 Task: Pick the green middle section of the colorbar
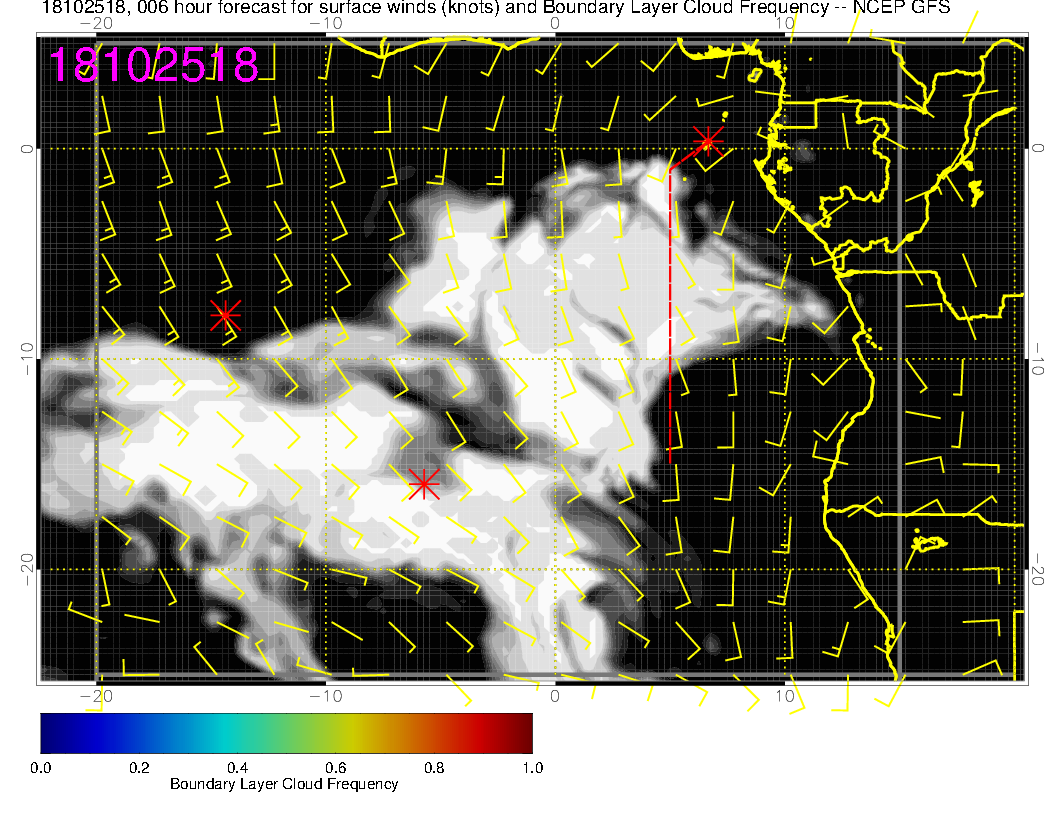pyautogui.click(x=286, y=732)
